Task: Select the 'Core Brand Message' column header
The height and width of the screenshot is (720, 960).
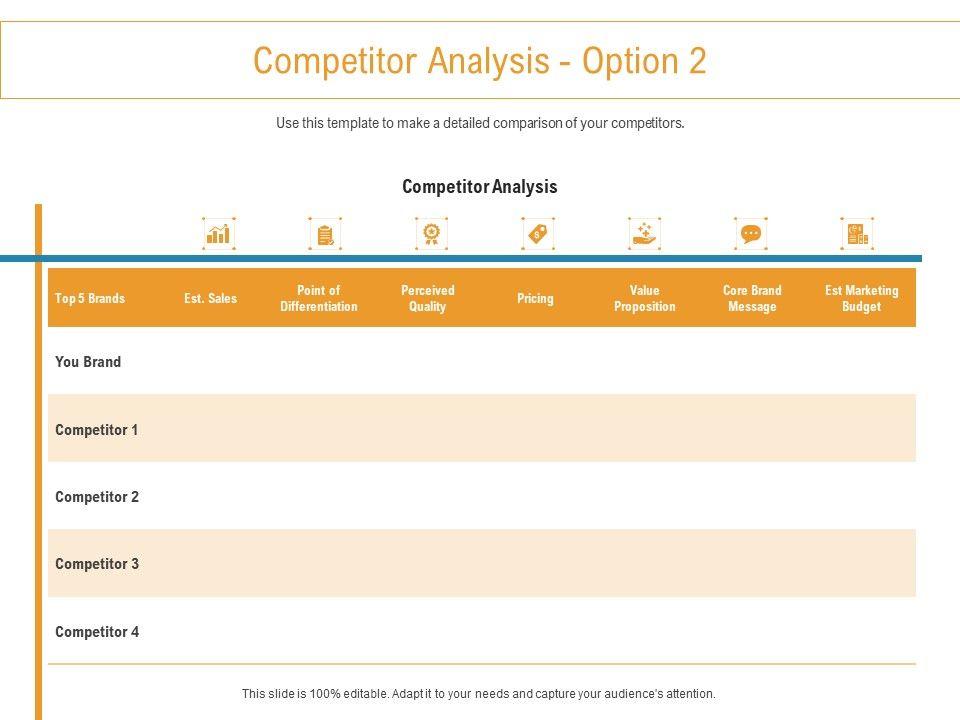Action: click(752, 298)
